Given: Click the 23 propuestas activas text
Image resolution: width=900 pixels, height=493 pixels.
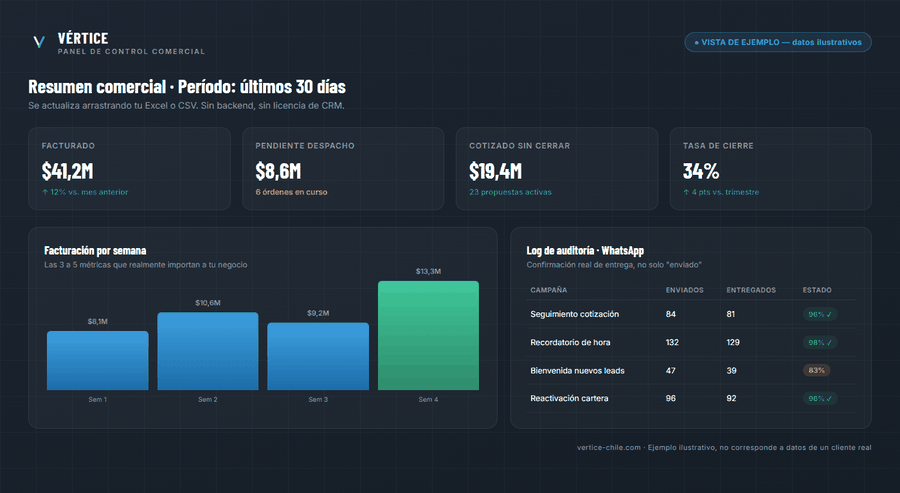Looking at the screenshot, I should pyautogui.click(x=510, y=192).
